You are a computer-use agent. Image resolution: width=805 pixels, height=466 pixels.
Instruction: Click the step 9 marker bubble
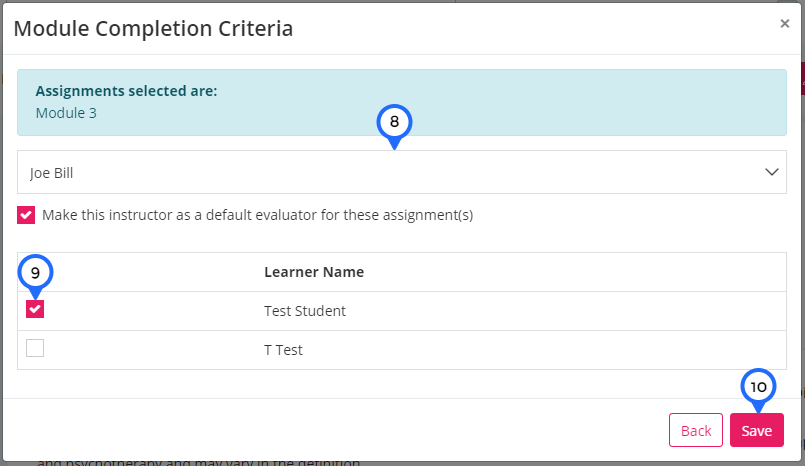pos(35,273)
